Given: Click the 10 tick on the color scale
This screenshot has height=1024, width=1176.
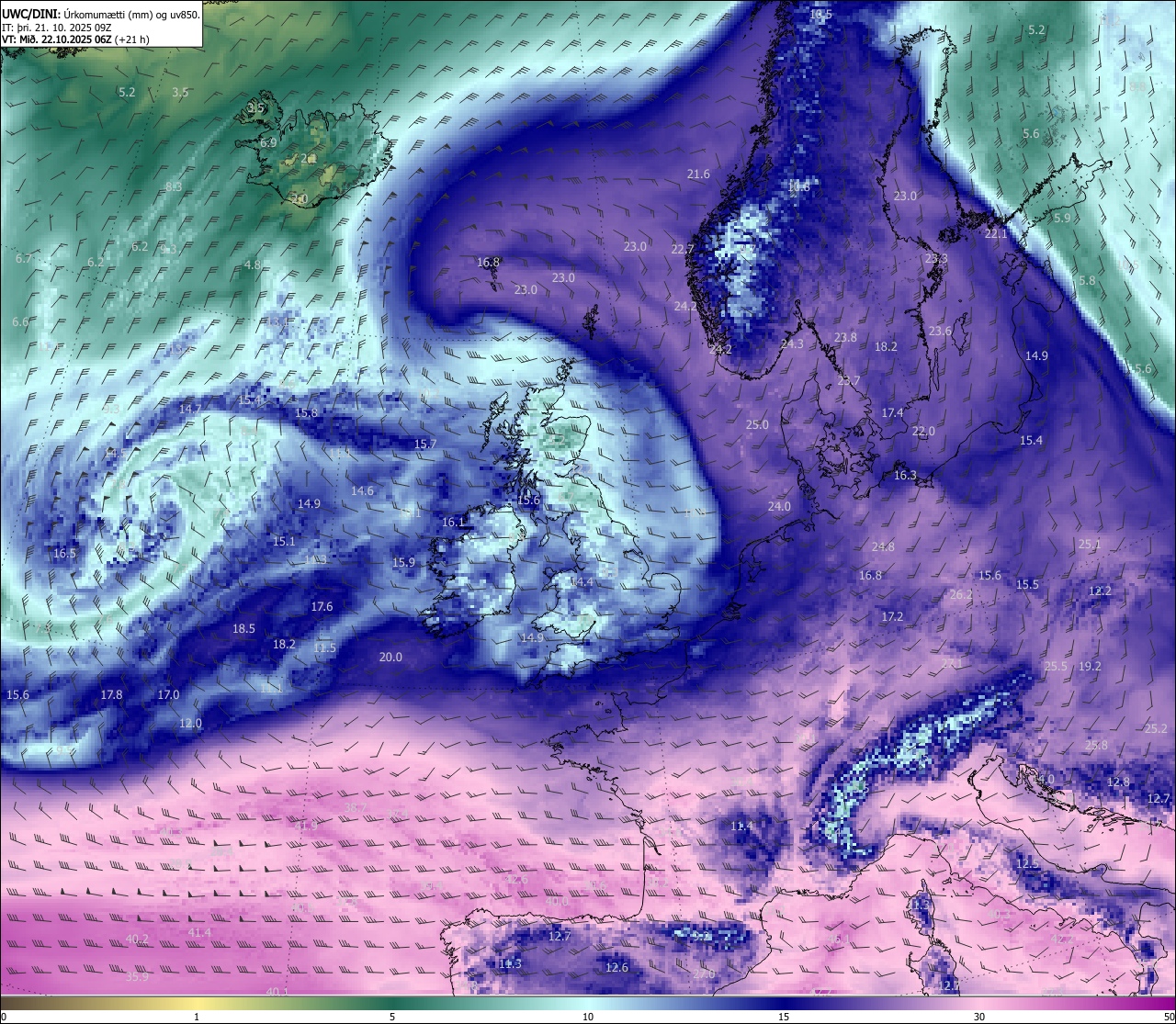Looking at the screenshot, I should (x=588, y=1017).
